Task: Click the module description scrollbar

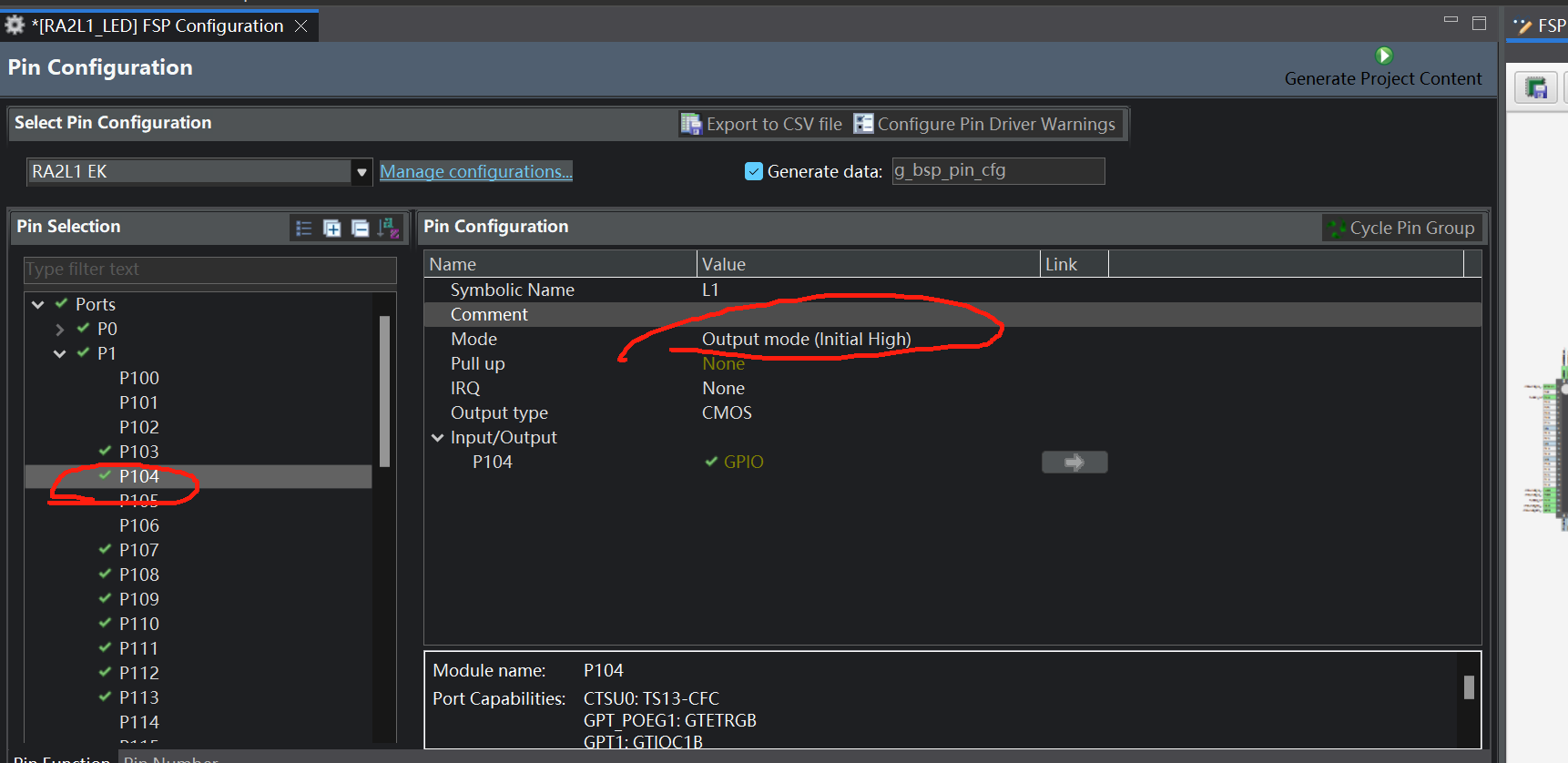Action: click(x=1469, y=687)
